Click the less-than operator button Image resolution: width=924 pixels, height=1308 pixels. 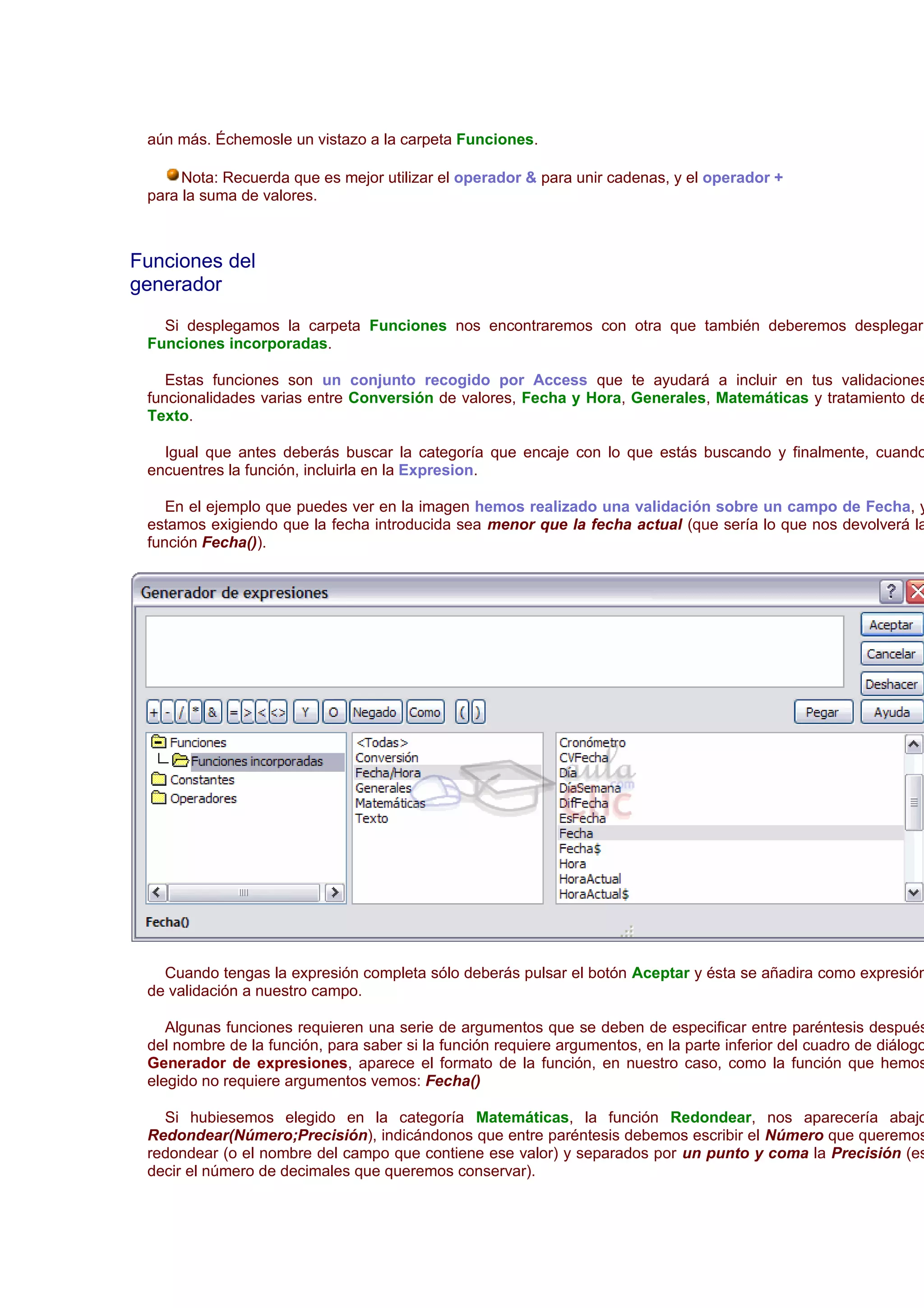(x=262, y=712)
